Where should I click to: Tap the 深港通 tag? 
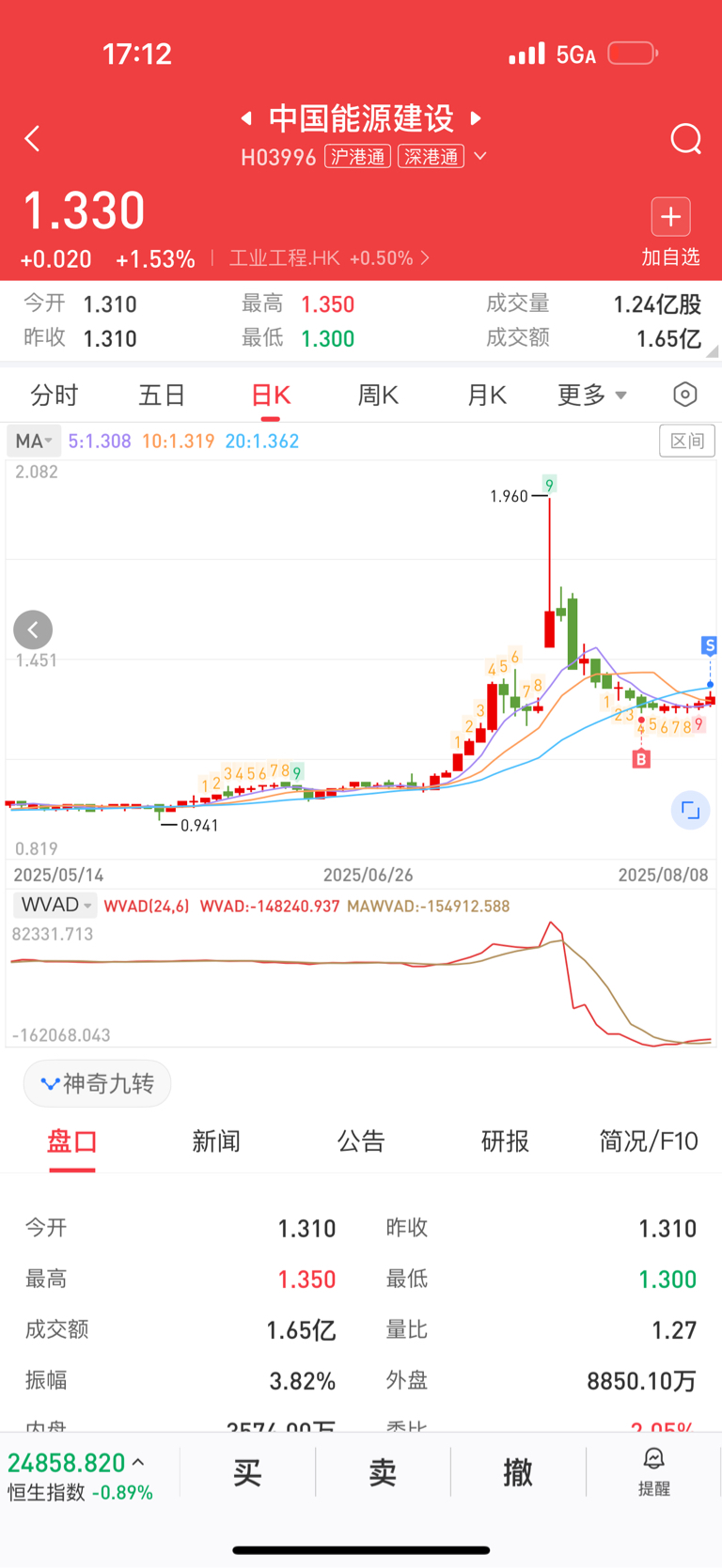coord(432,156)
